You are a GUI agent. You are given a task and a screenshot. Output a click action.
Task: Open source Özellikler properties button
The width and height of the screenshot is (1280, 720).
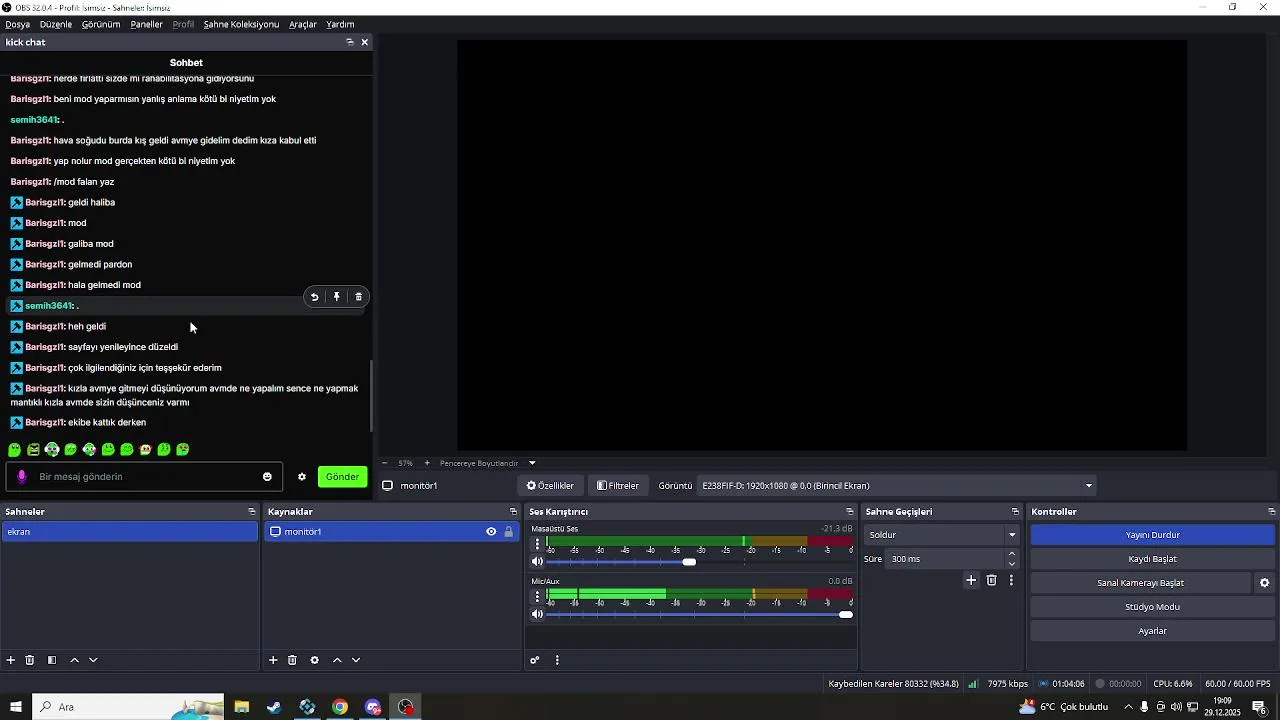pos(551,486)
